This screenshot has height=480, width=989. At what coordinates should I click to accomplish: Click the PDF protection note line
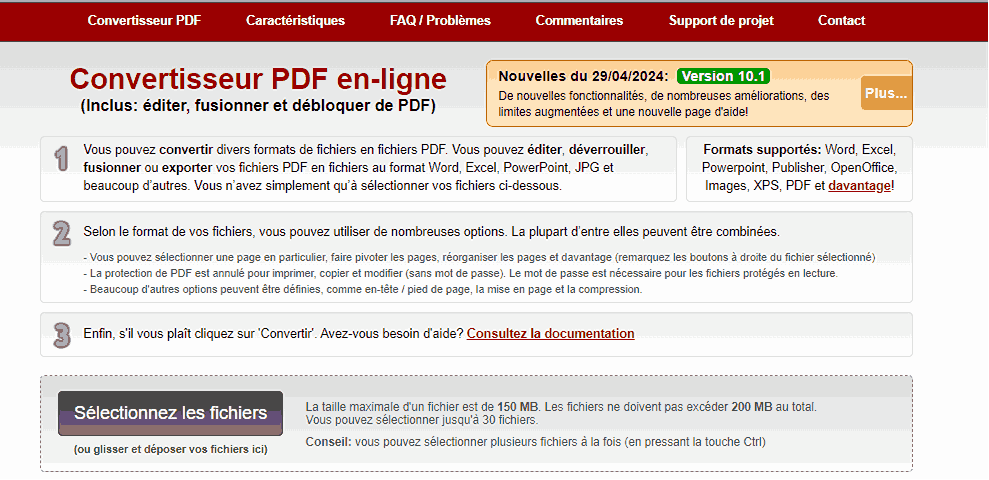[460, 274]
